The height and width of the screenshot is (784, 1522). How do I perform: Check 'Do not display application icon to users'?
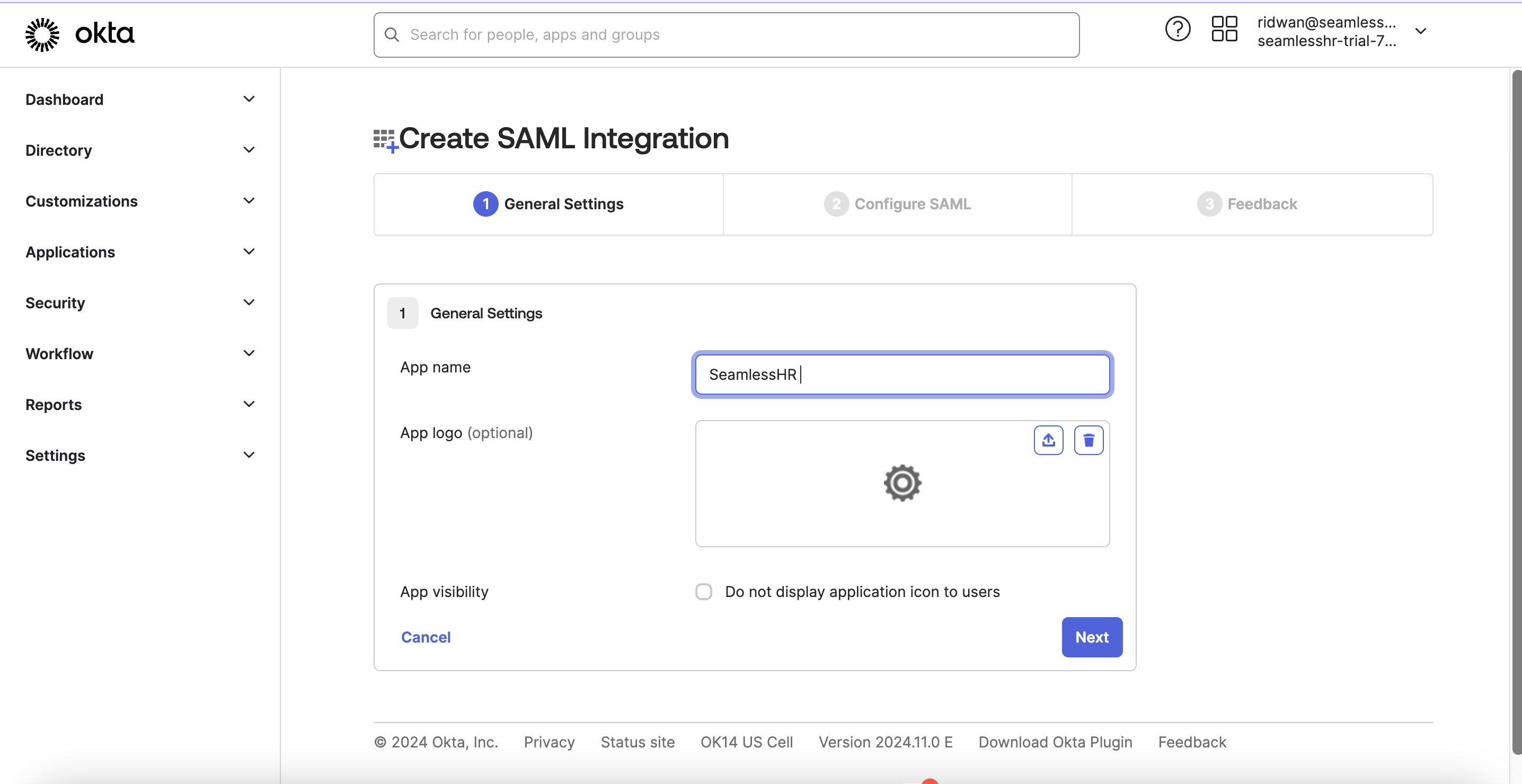point(704,591)
